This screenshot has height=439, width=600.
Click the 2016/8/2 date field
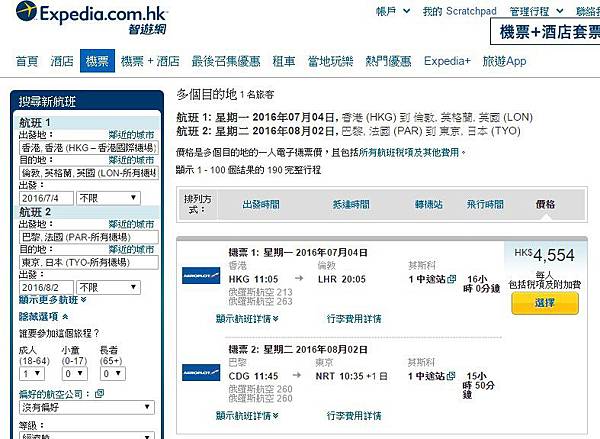click(x=46, y=287)
